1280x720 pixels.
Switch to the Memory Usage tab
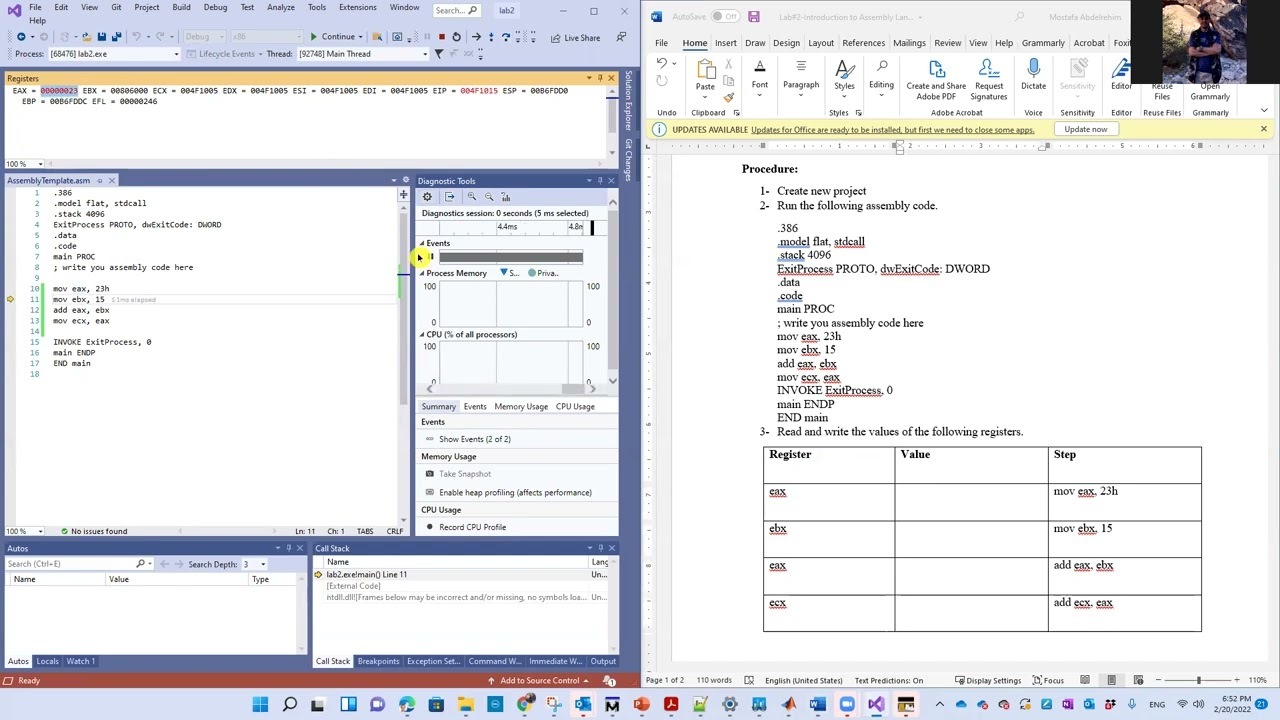pyautogui.click(x=520, y=406)
